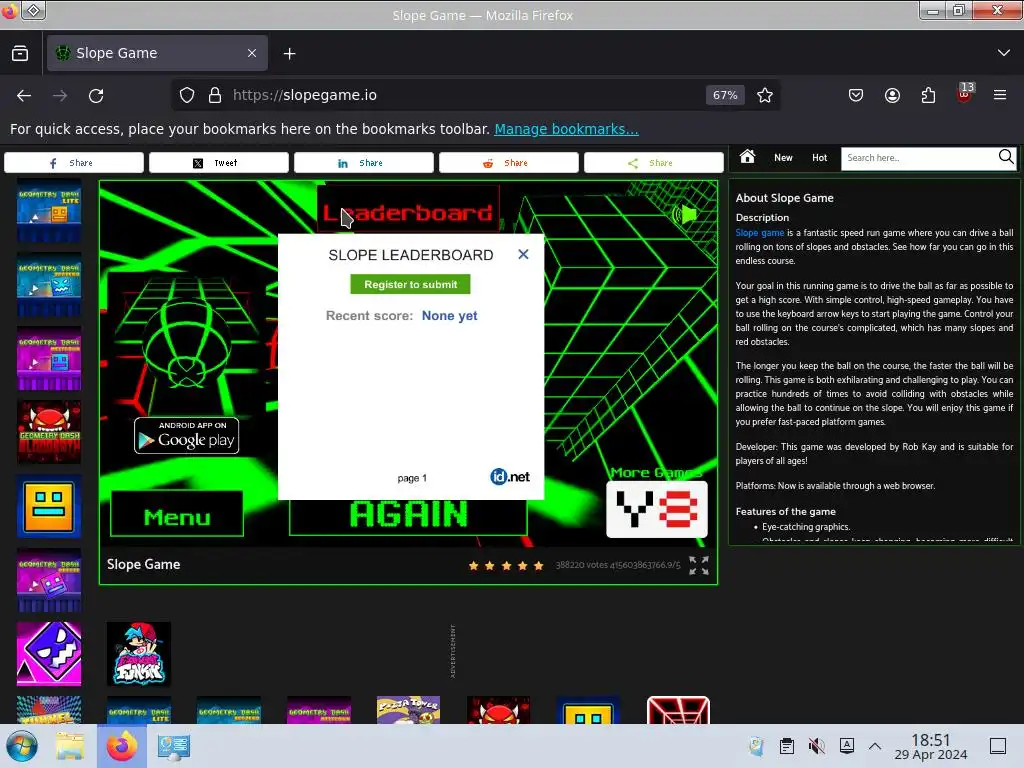Open the Slope game link in description
Viewport: 1024px width, 768px height.
pyautogui.click(x=760, y=232)
